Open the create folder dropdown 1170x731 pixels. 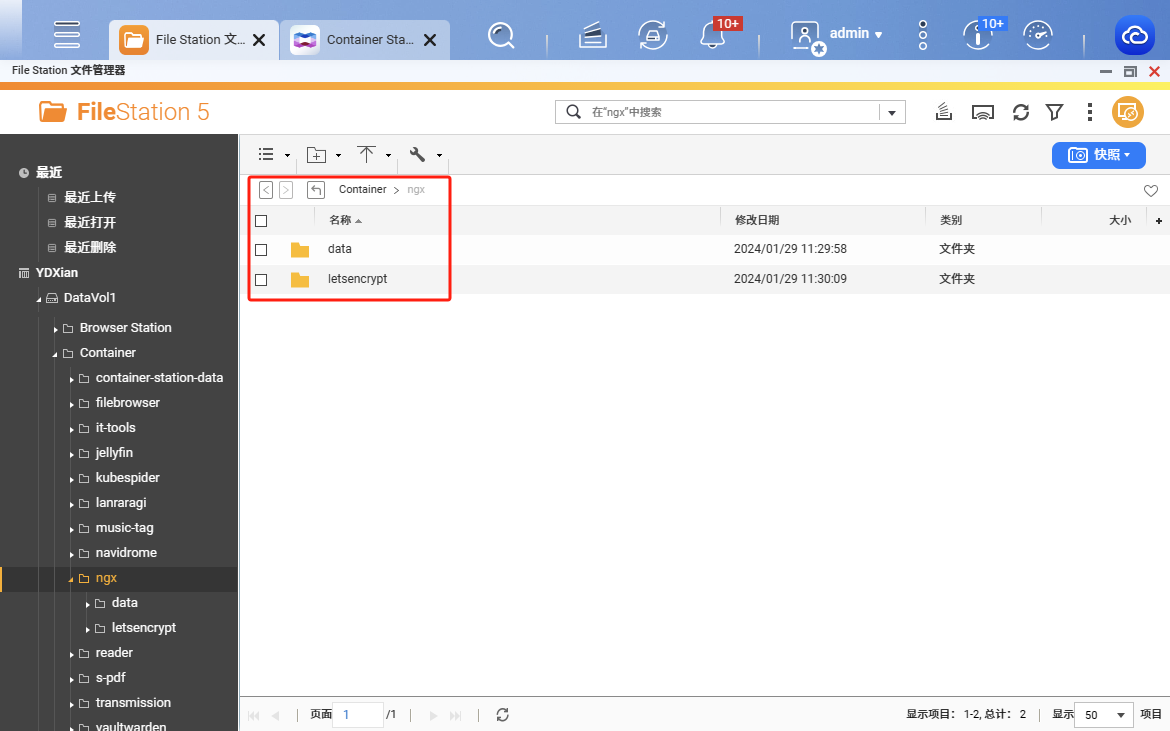point(324,155)
